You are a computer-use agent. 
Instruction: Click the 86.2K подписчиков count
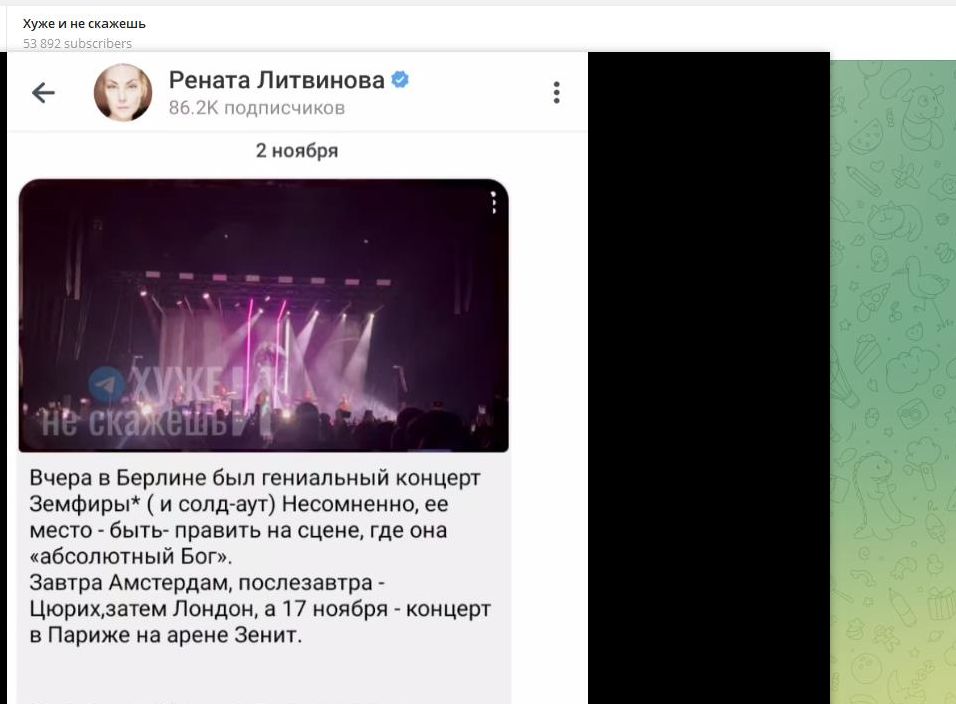(257, 108)
